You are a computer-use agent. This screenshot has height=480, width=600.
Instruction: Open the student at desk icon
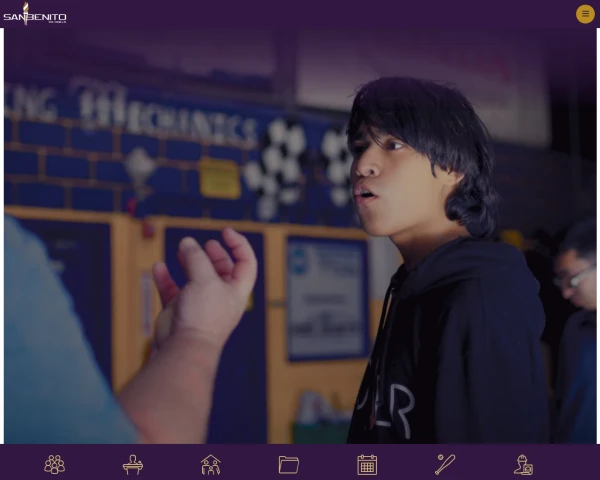[x=133, y=464]
